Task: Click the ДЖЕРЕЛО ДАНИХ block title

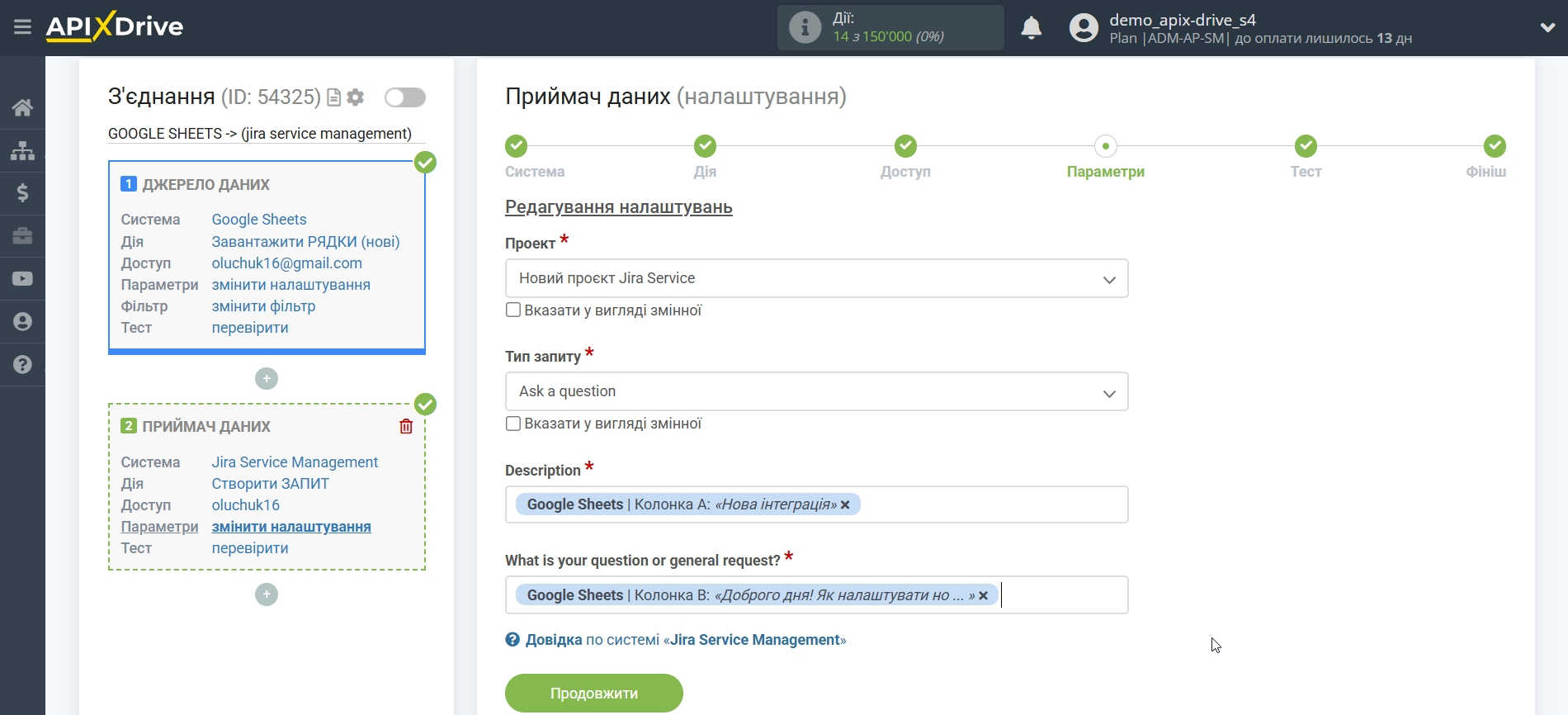Action: [x=205, y=185]
